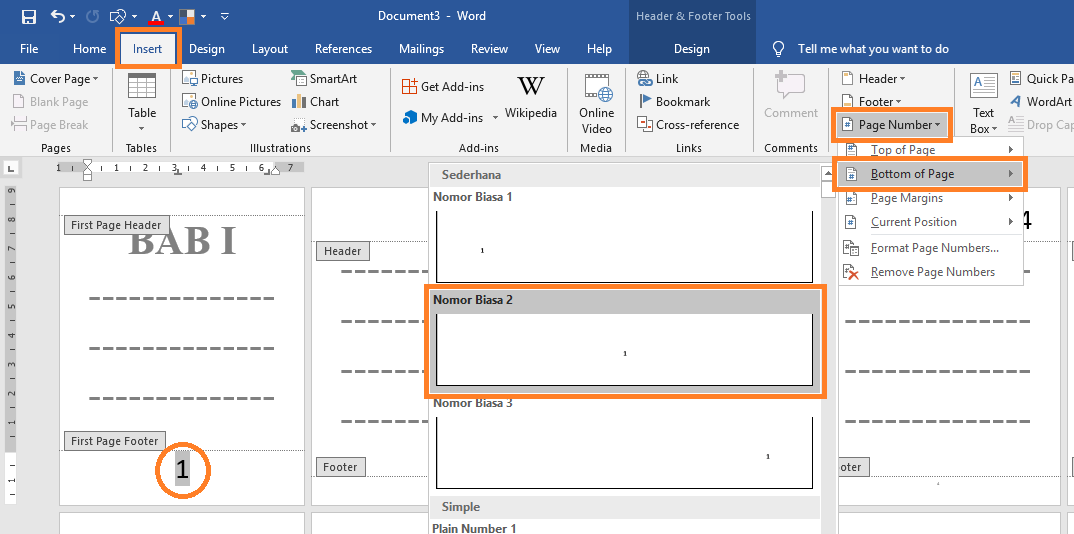1074x534 pixels.
Task: Click the gallery scrollbar up arrow
Action: pos(828,174)
